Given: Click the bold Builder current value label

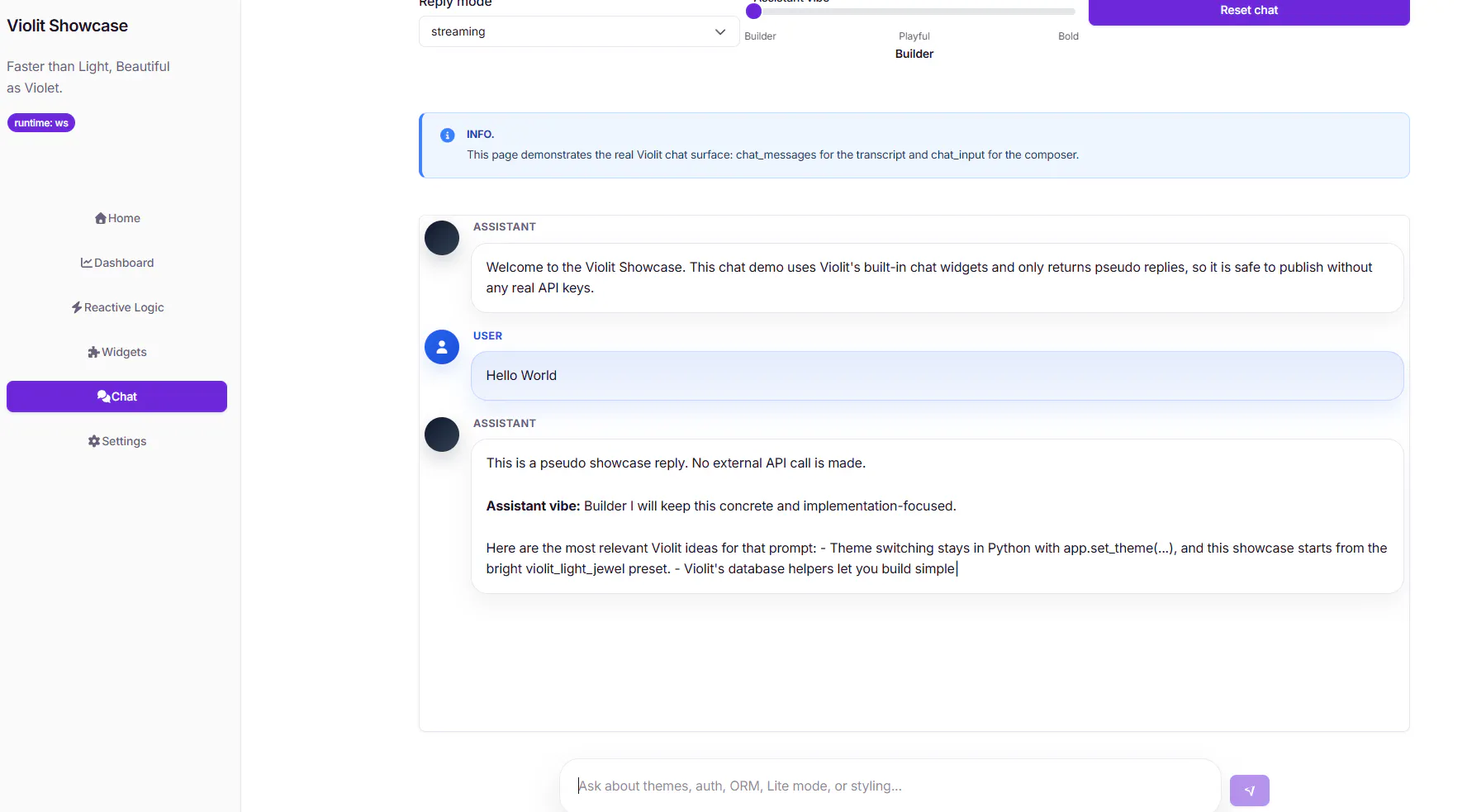Looking at the screenshot, I should [x=914, y=54].
